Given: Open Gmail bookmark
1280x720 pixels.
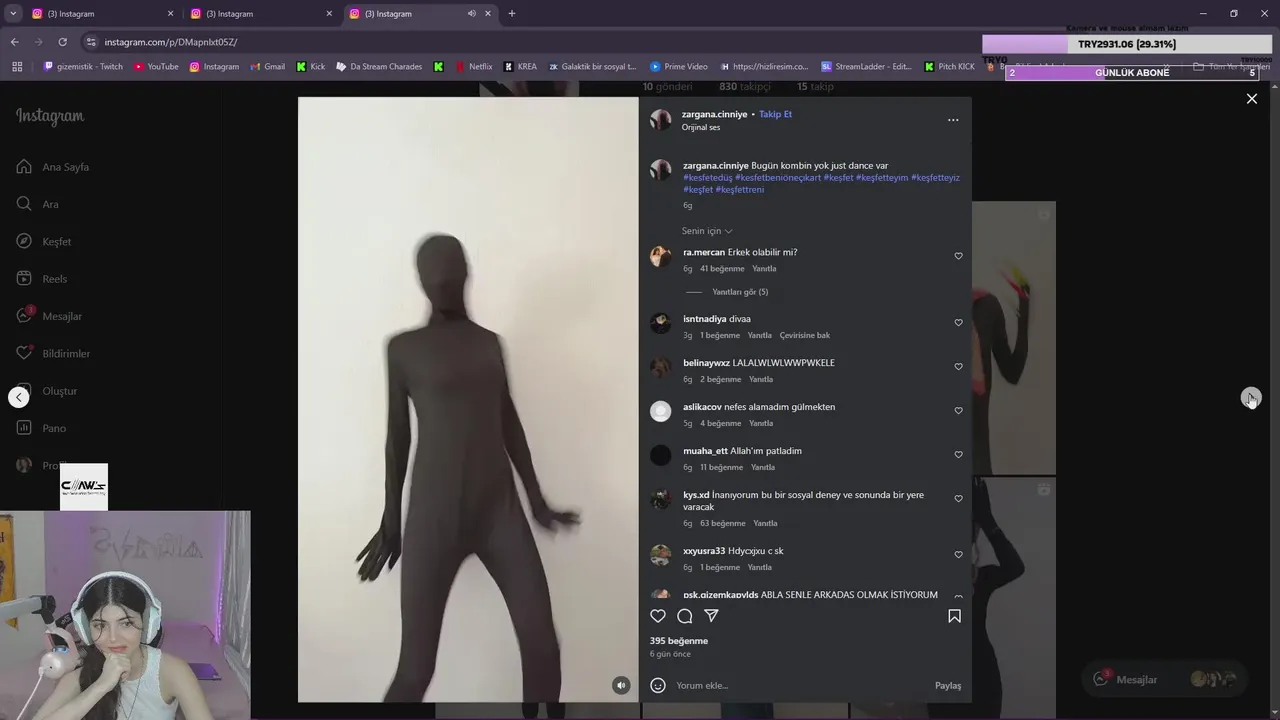Looking at the screenshot, I should coord(266,67).
